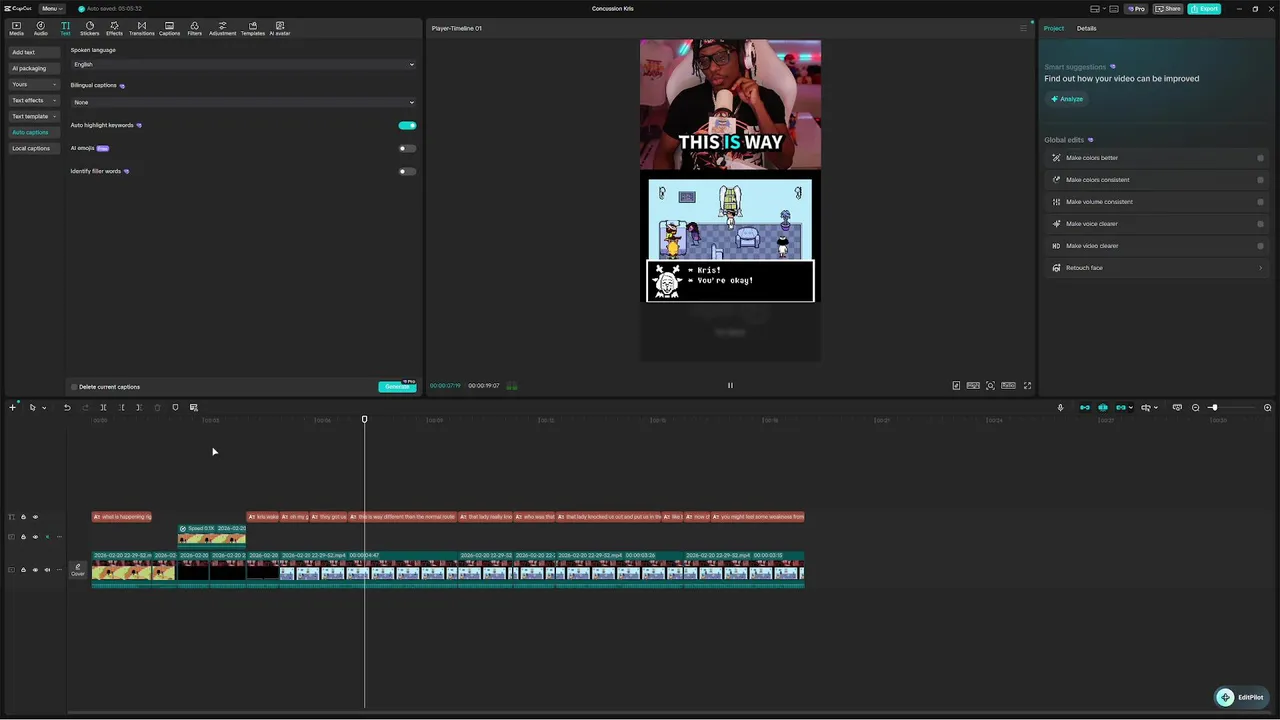Open Bilingual captions None dropdown
The image size is (1280, 720).
243,102
